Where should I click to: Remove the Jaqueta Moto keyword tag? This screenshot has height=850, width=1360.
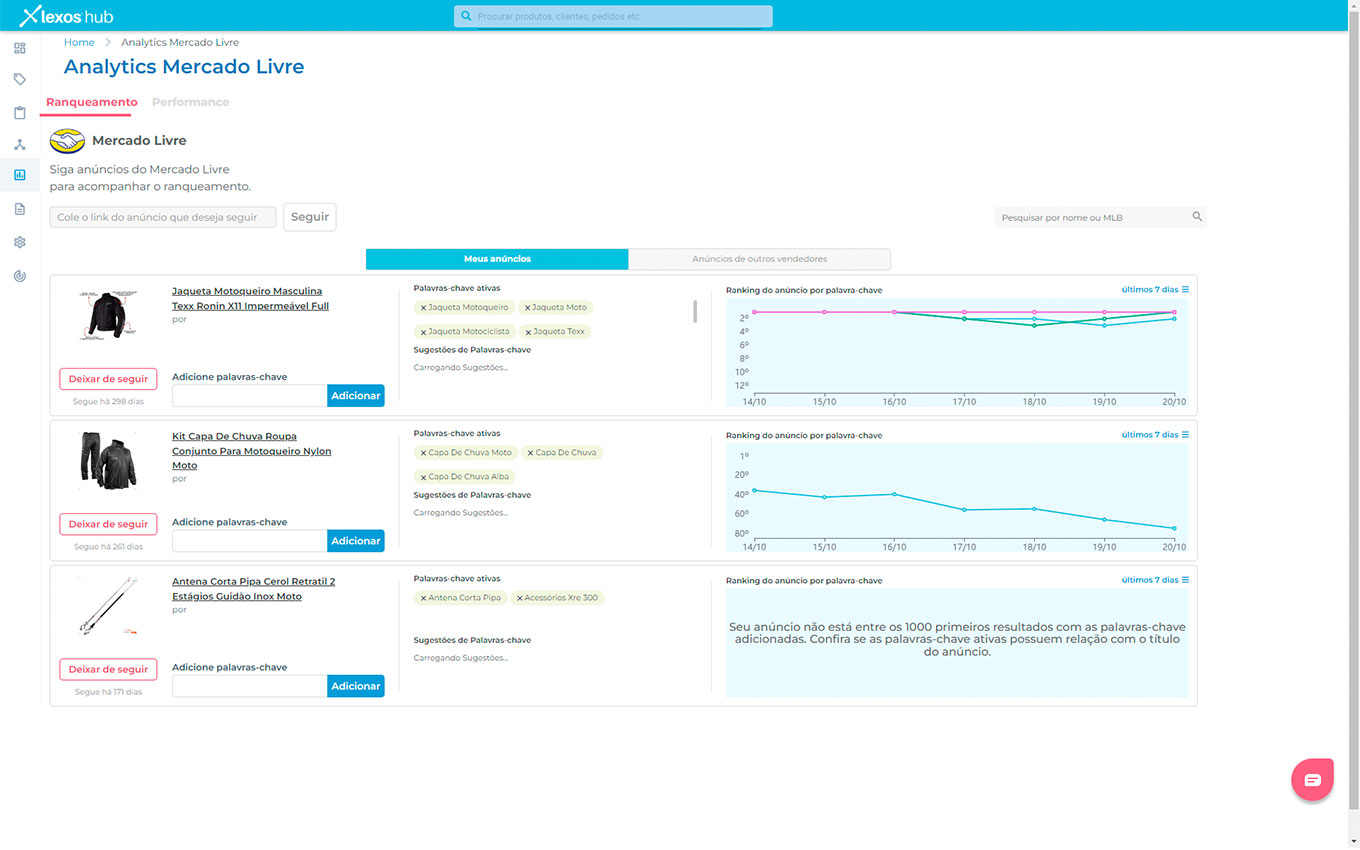click(x=528, y=308)
